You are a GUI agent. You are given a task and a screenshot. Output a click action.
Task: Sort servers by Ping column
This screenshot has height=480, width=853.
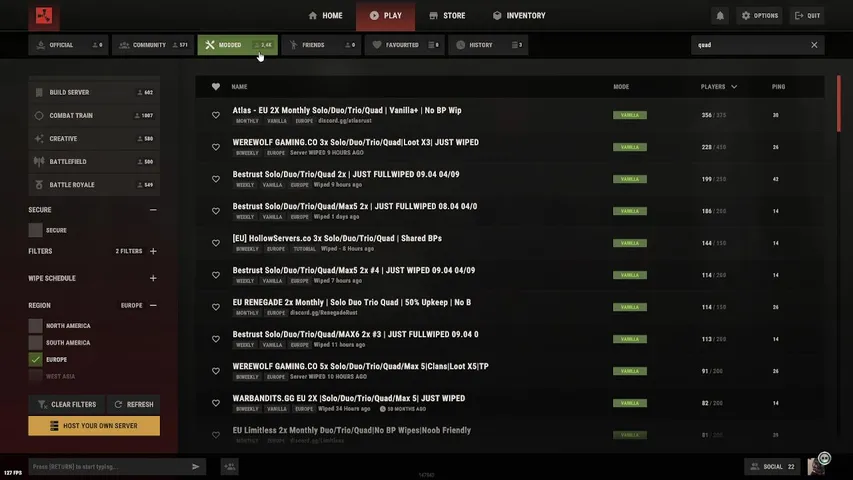[x=778, y=87]
